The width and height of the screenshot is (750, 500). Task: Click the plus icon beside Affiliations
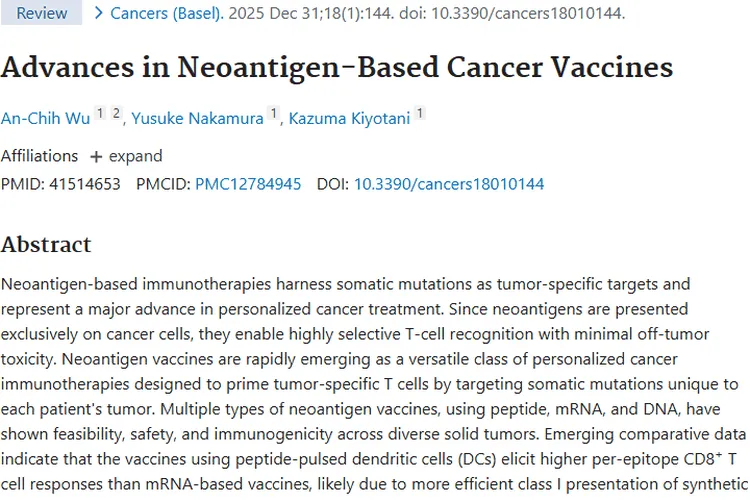(x=96, y=157)
